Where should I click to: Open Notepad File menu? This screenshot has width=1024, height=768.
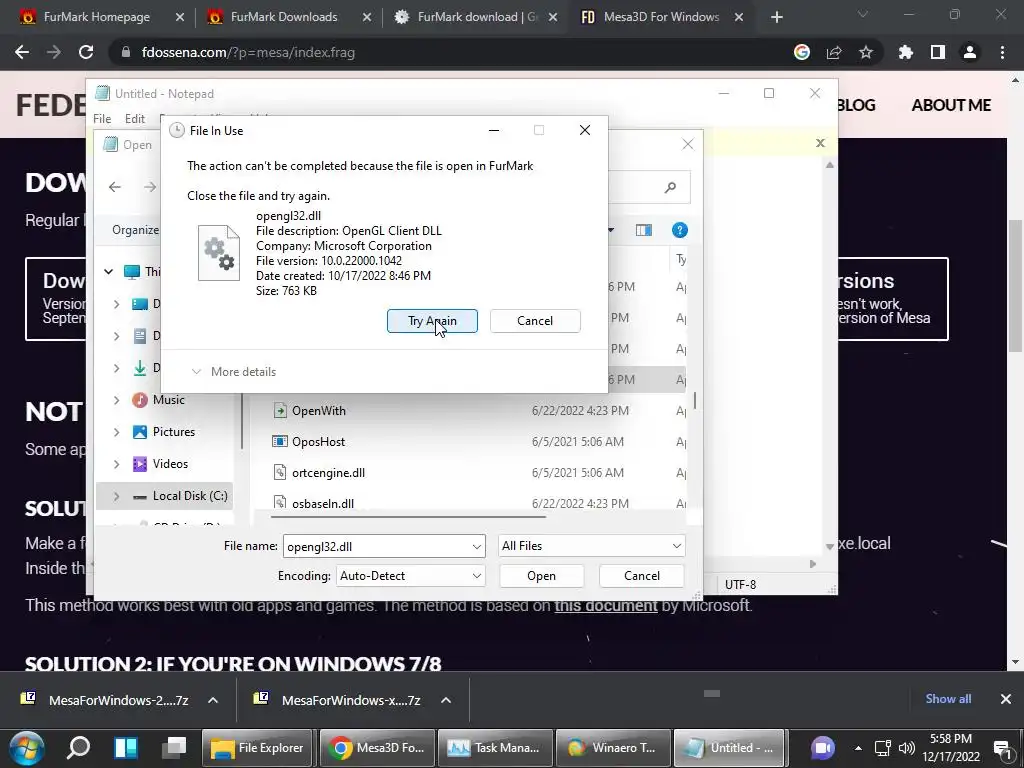pyautogui.click(x=102, y=119)
